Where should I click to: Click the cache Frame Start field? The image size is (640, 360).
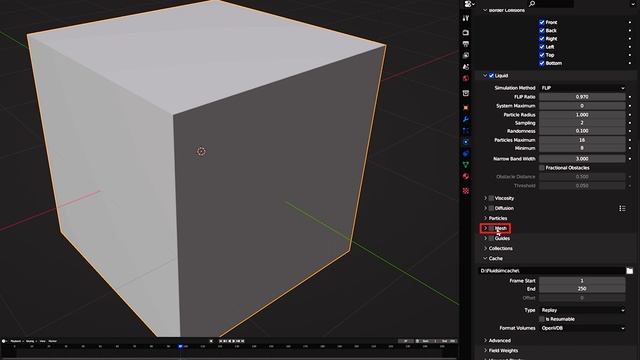point(582,280)
